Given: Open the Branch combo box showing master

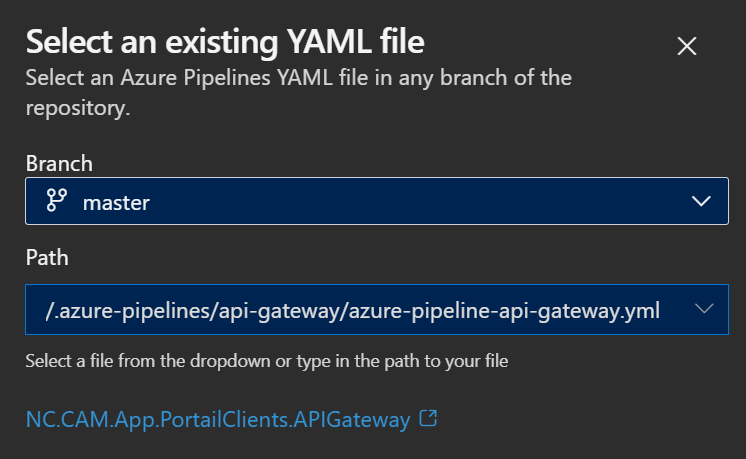Looking at the screenshot, I should (x=376, y=202).
